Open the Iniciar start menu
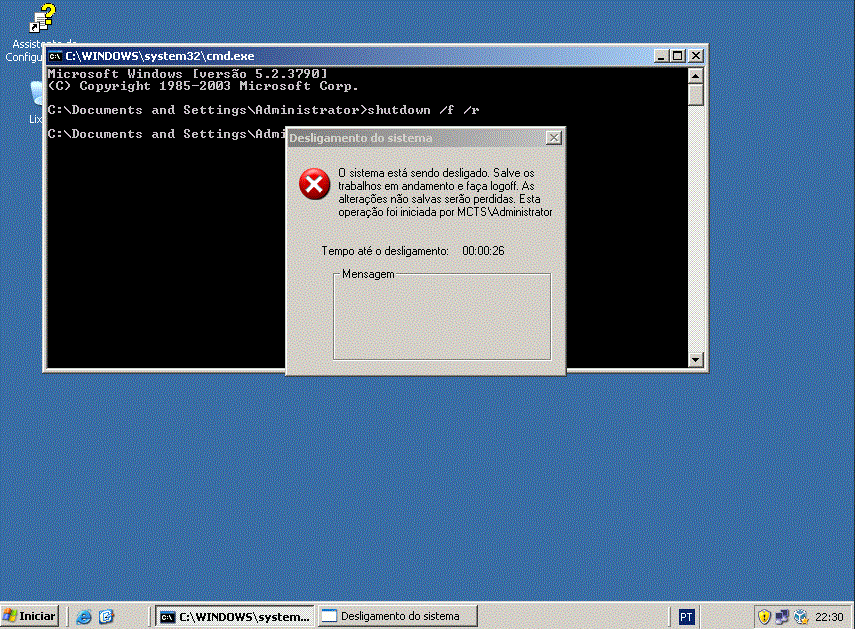This screenshot has height=629, width=855. click(30, 616)
